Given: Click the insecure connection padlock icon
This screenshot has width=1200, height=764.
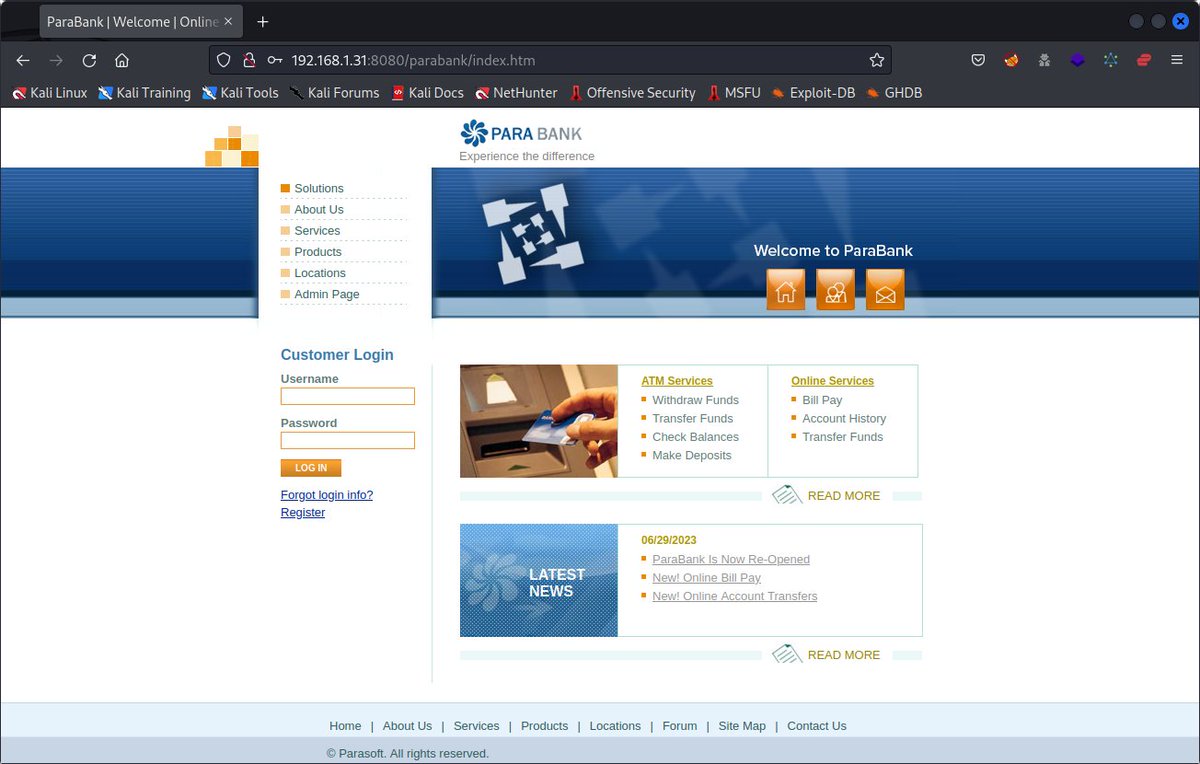Looking at the screenshot, I should tap(249, 60).
